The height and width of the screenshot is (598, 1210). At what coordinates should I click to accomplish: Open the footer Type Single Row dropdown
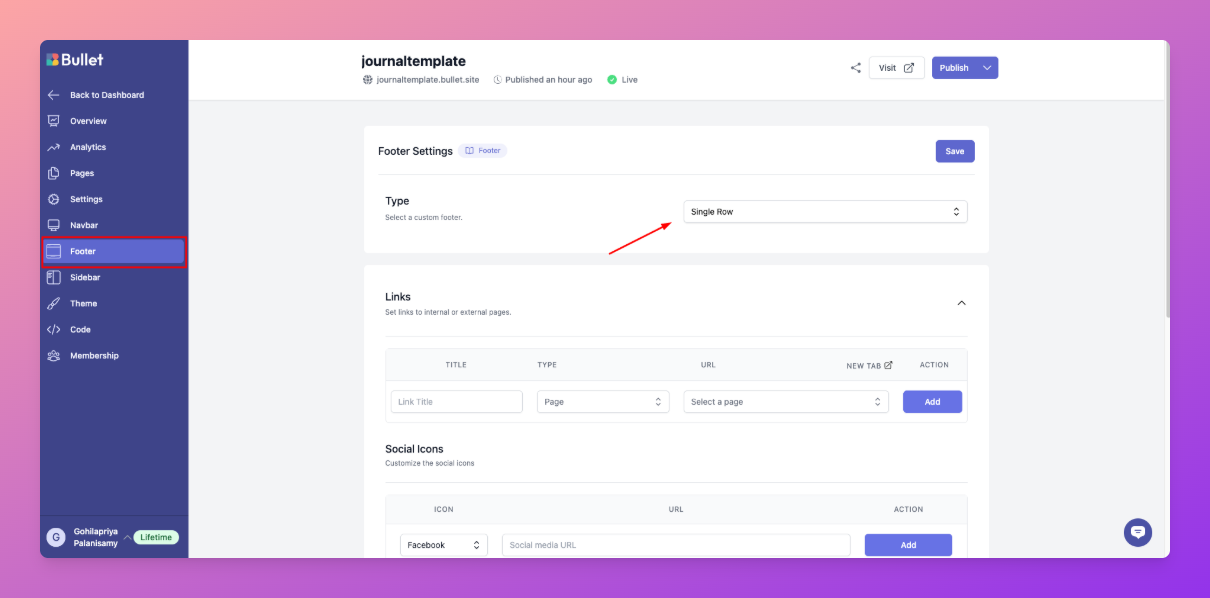click(x=826, y=212)
